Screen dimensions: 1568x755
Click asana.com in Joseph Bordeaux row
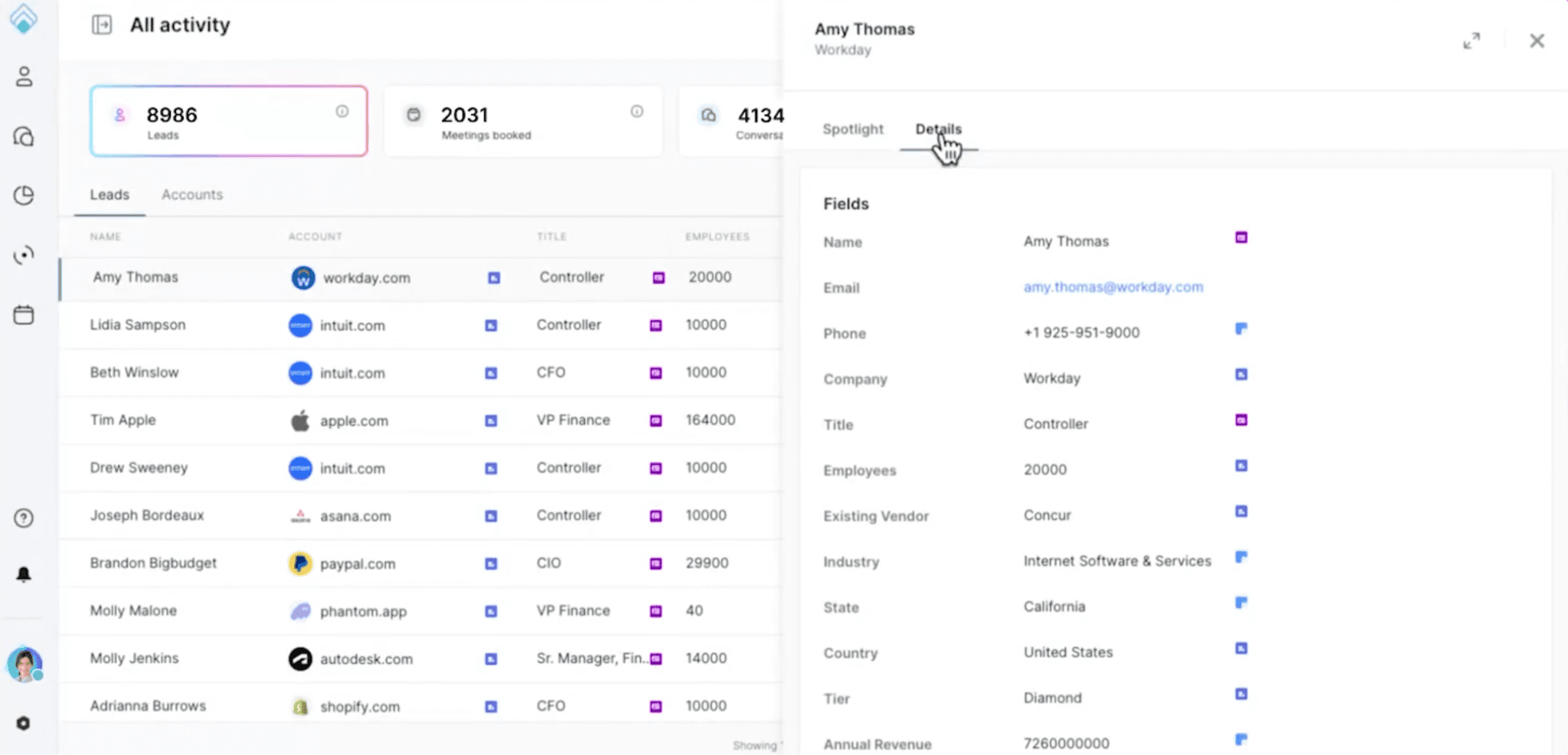click(355, 516)
